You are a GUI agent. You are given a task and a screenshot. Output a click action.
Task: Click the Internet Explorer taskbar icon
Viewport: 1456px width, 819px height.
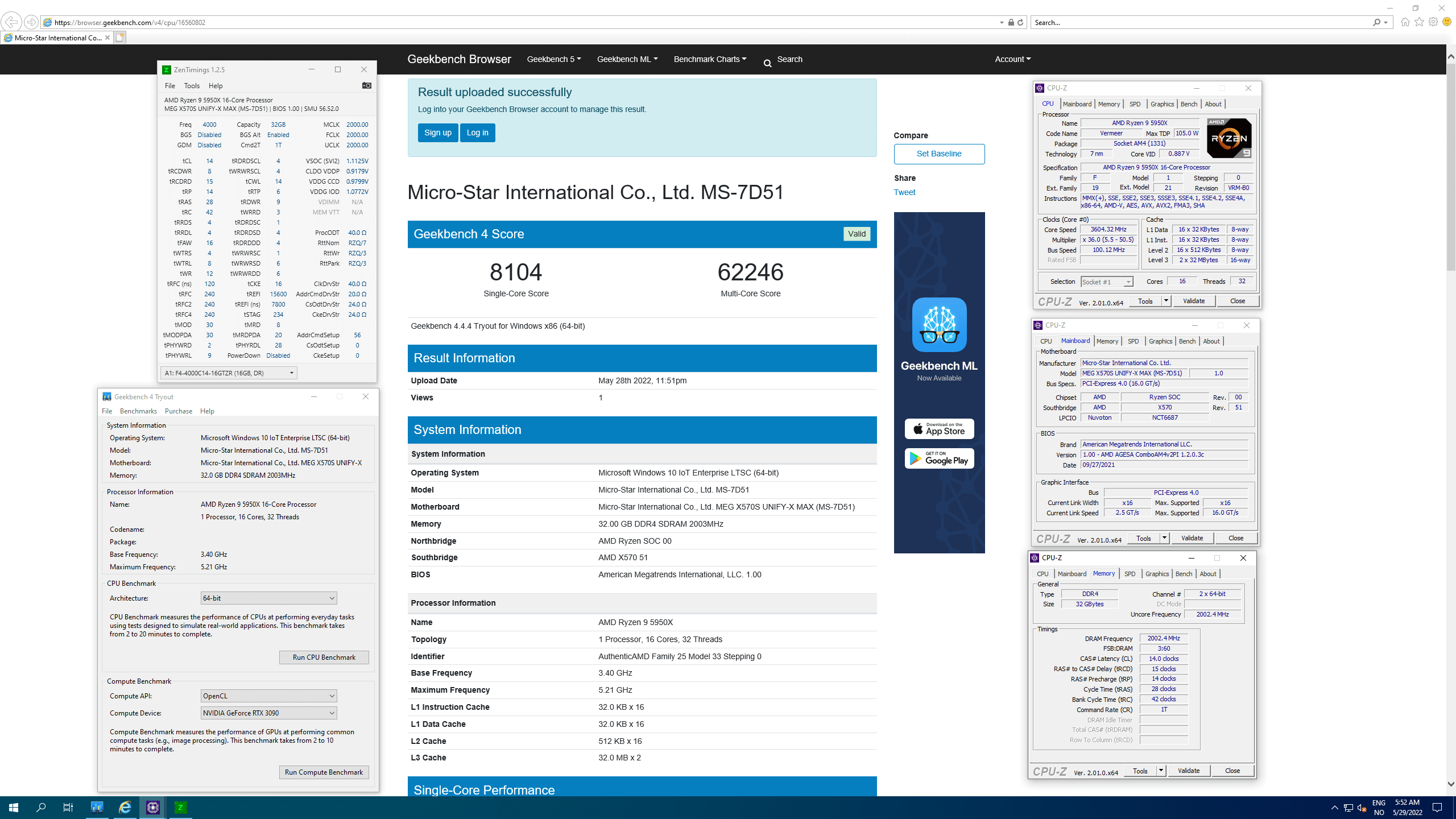(125, 808)
